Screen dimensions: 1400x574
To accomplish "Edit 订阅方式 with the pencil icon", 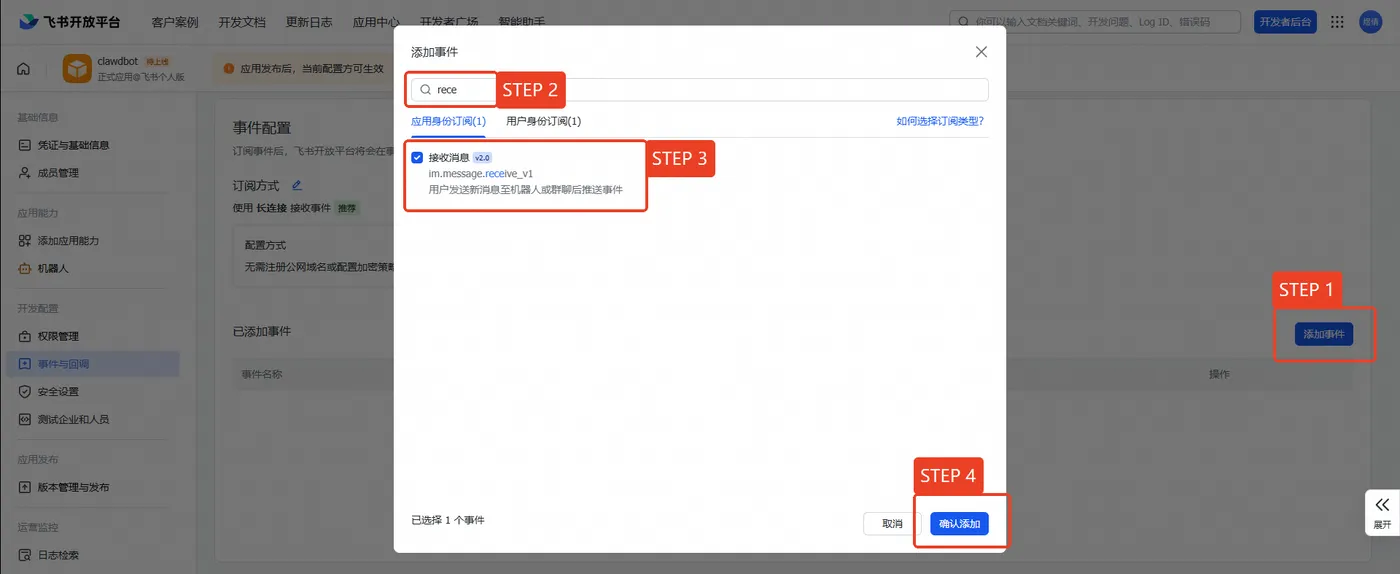I will click(296, 185).
